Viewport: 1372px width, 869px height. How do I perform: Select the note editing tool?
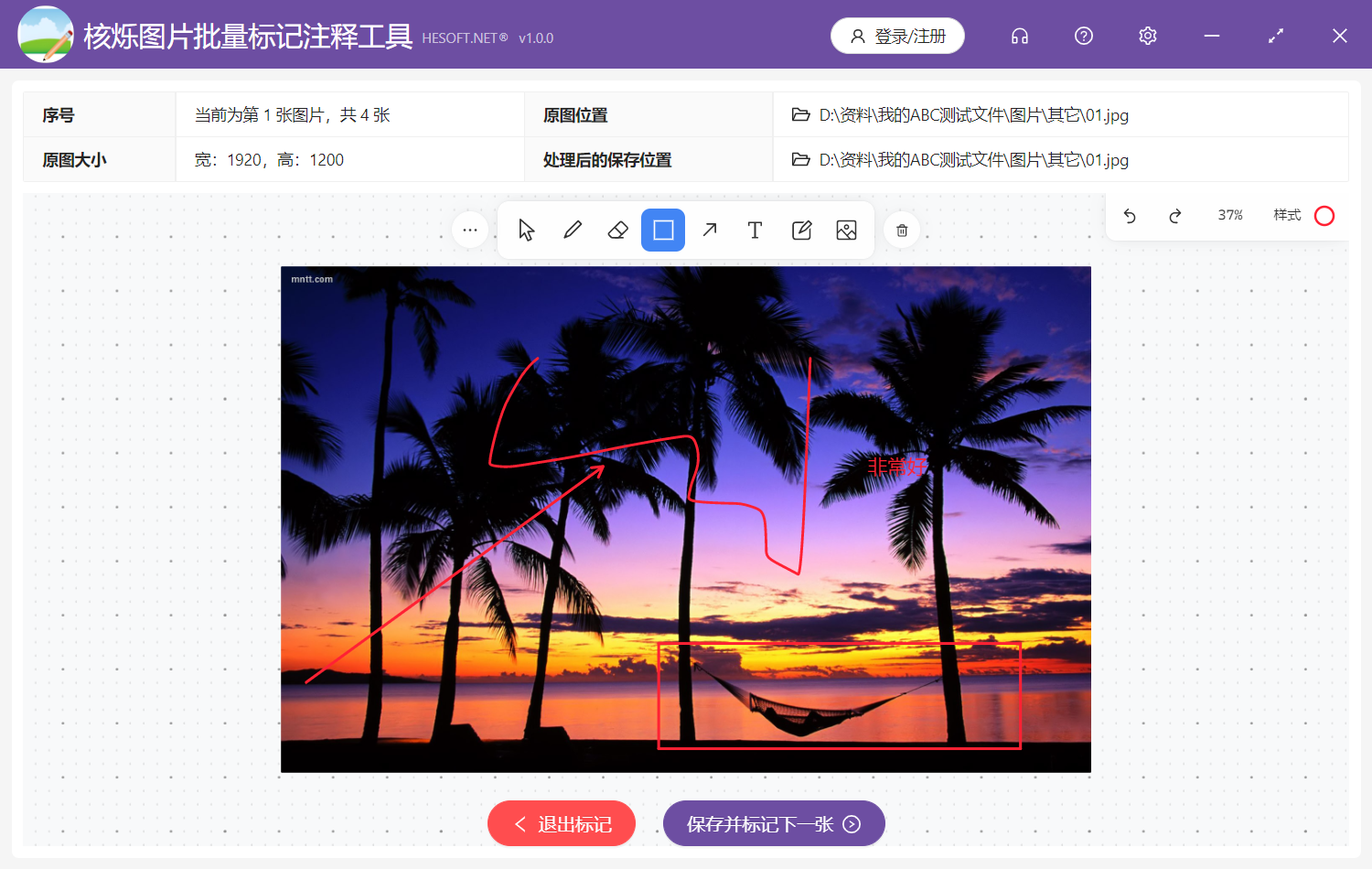tap(801, 230)
